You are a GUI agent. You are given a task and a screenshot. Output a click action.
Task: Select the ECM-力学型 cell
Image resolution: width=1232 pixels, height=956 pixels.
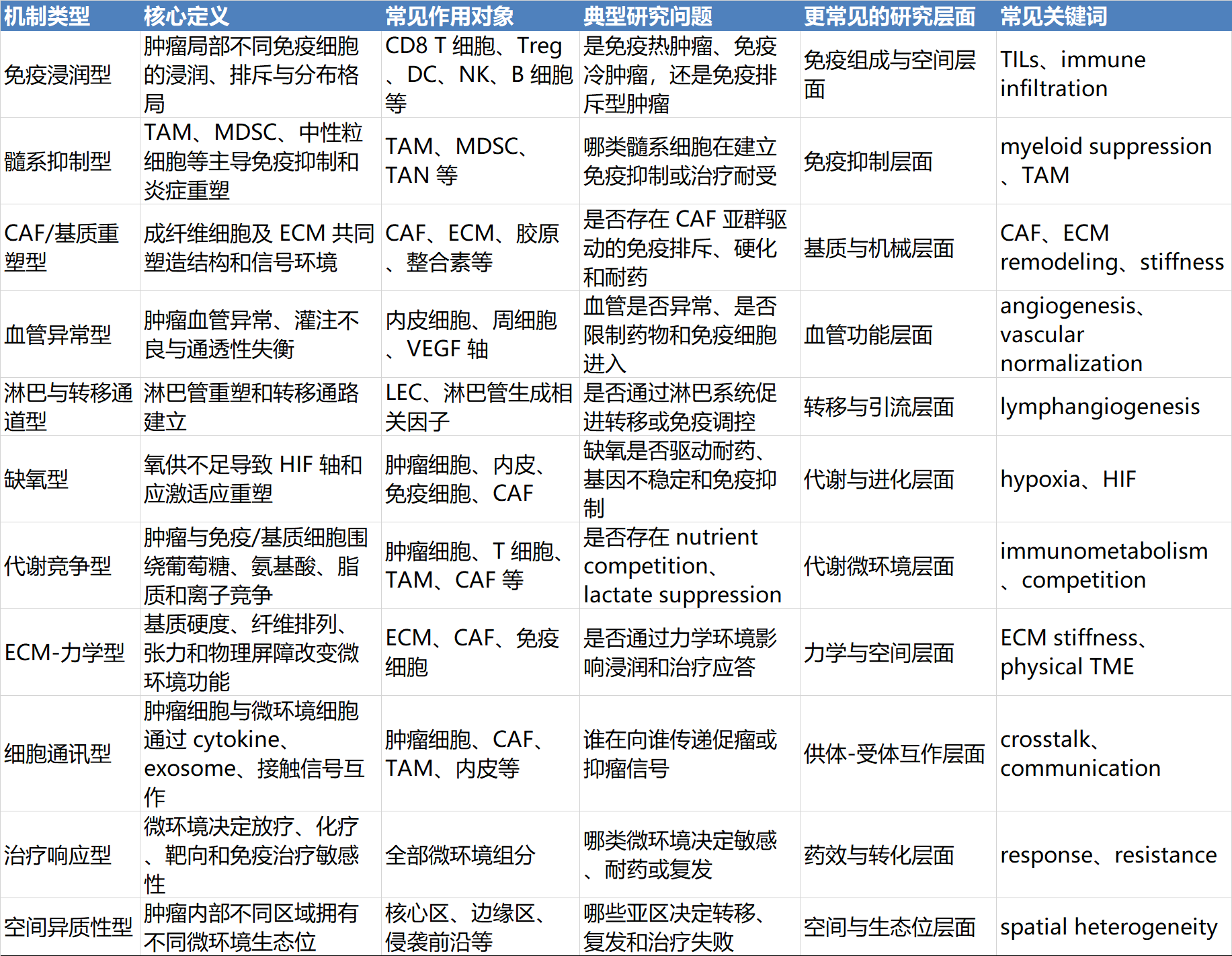[65, 653]
